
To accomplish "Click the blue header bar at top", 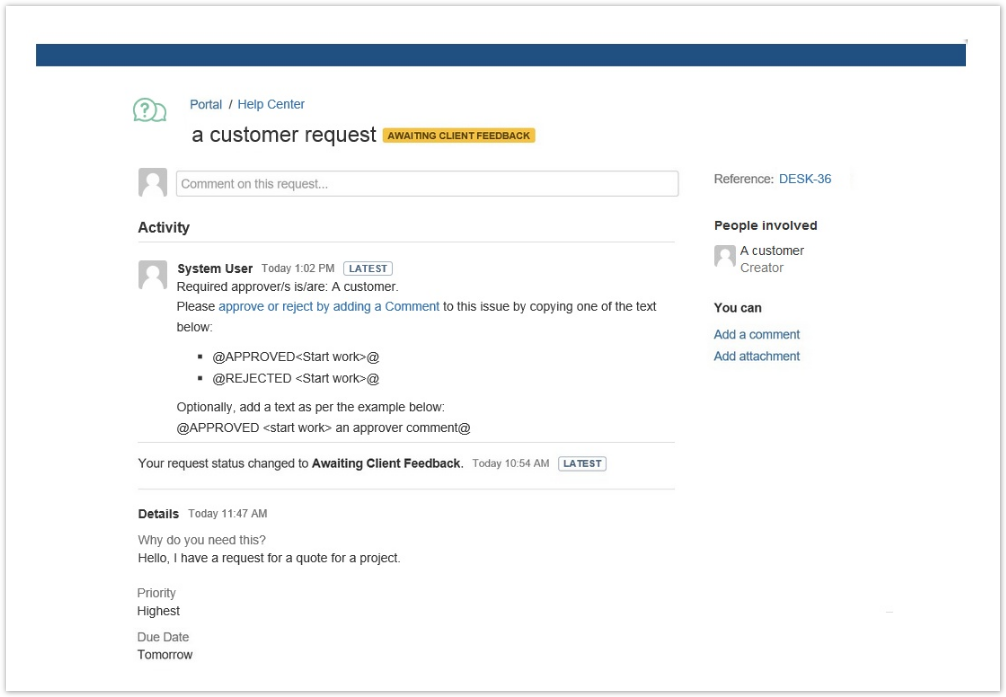I will pyautogui.click(x=500, y=55).
